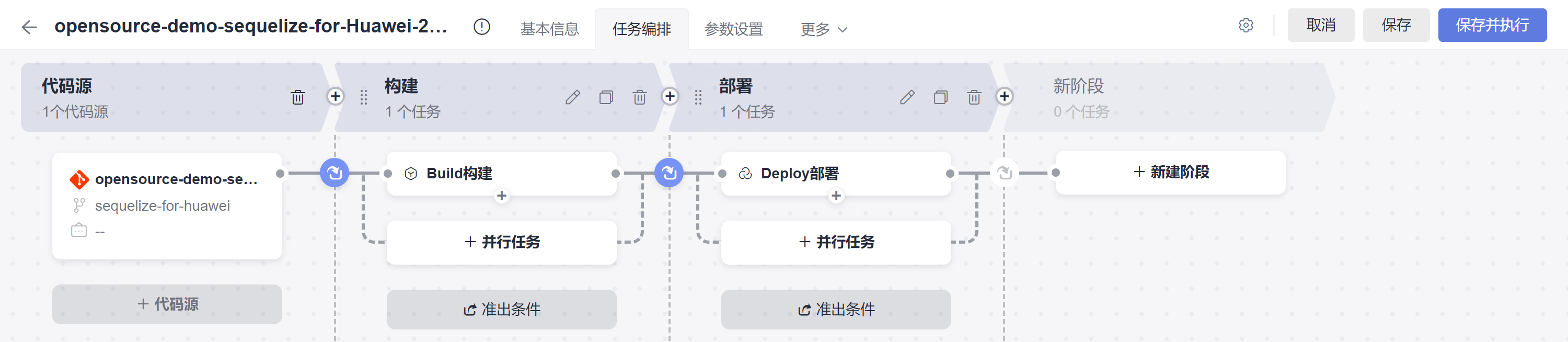The height and width of the screenshot is (342, 1568).
Task: Click the 构建 stage title
Action: point(401,86)
